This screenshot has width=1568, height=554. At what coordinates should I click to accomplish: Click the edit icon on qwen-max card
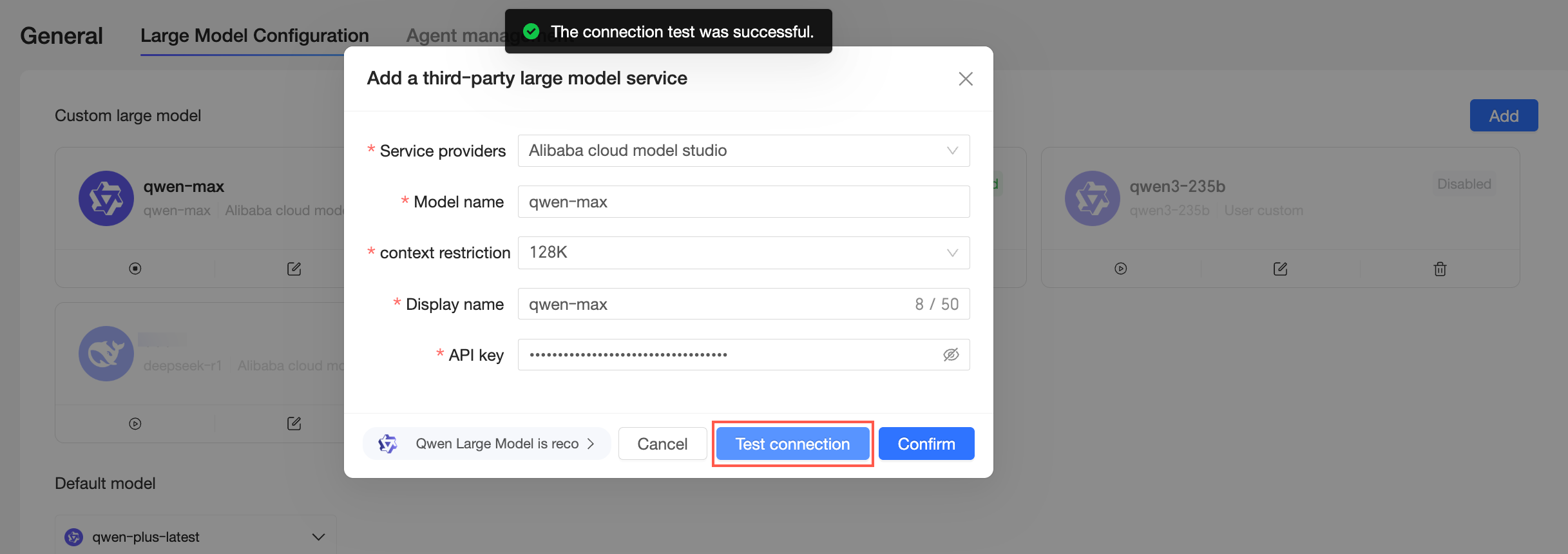294,269
